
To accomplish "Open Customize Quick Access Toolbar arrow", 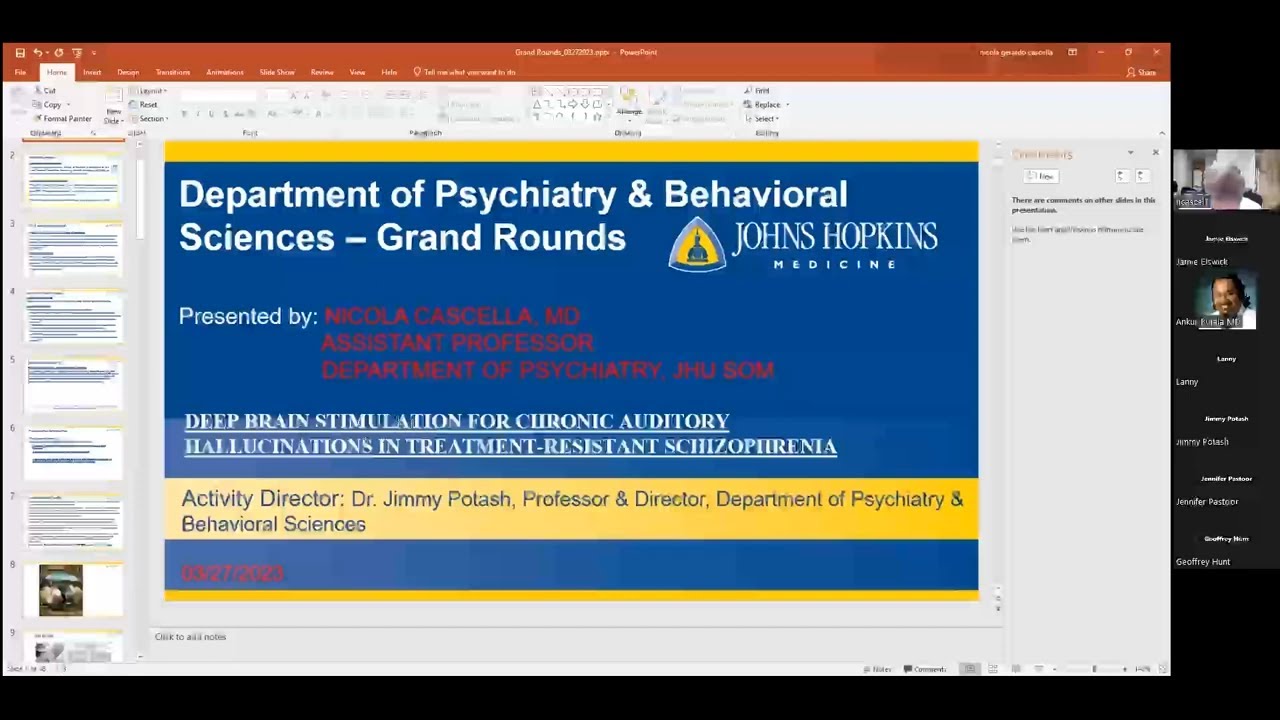I will (x=93, y=52).
